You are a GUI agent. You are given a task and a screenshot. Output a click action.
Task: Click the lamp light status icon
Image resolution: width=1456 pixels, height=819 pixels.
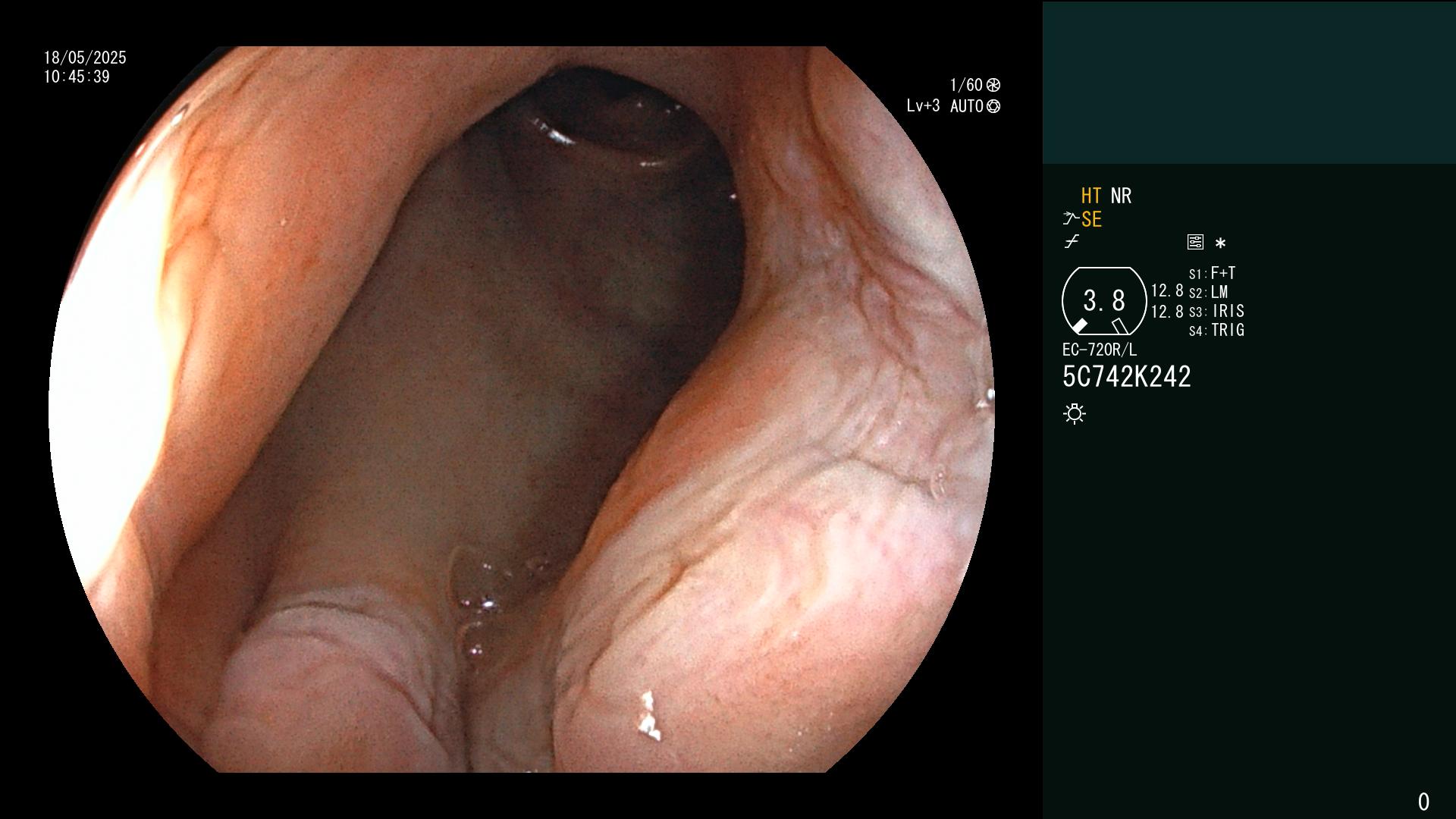[1075, 413]
